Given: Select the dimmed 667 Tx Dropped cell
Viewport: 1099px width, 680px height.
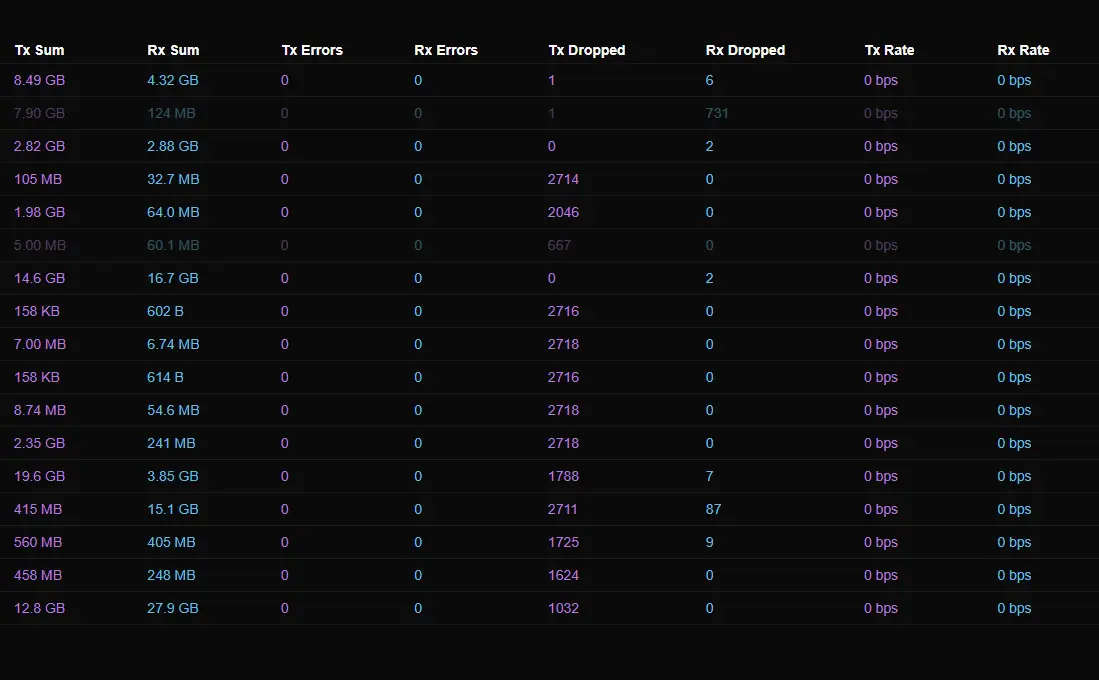Looking at the screenshot, I should coord(559,245).
